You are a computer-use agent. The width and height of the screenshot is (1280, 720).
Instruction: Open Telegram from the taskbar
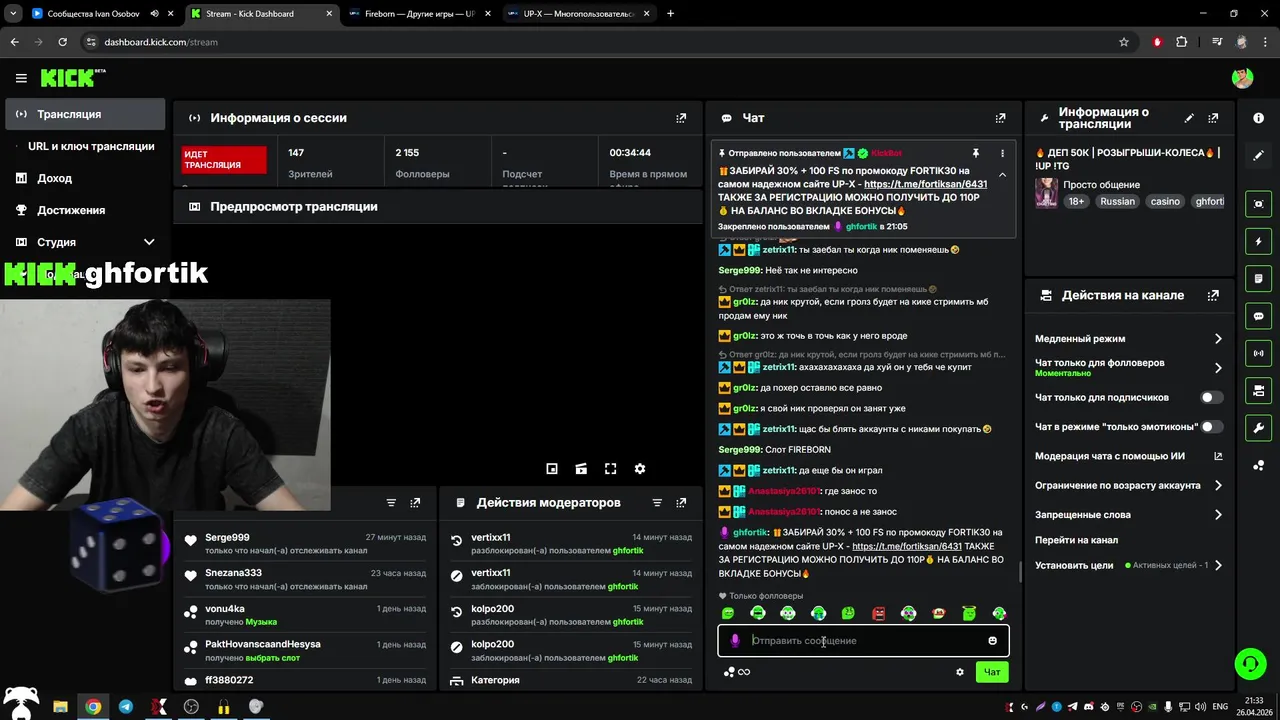click(x=126, y=706)
